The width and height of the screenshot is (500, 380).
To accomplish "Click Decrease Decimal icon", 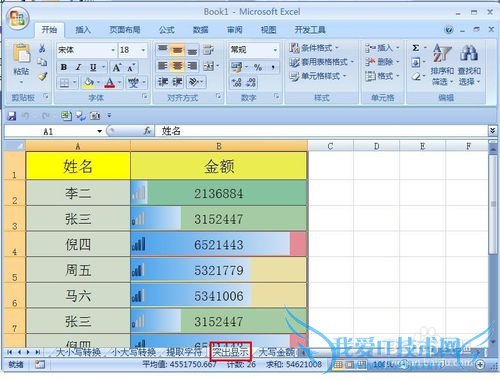I will [x=251, y=83].
